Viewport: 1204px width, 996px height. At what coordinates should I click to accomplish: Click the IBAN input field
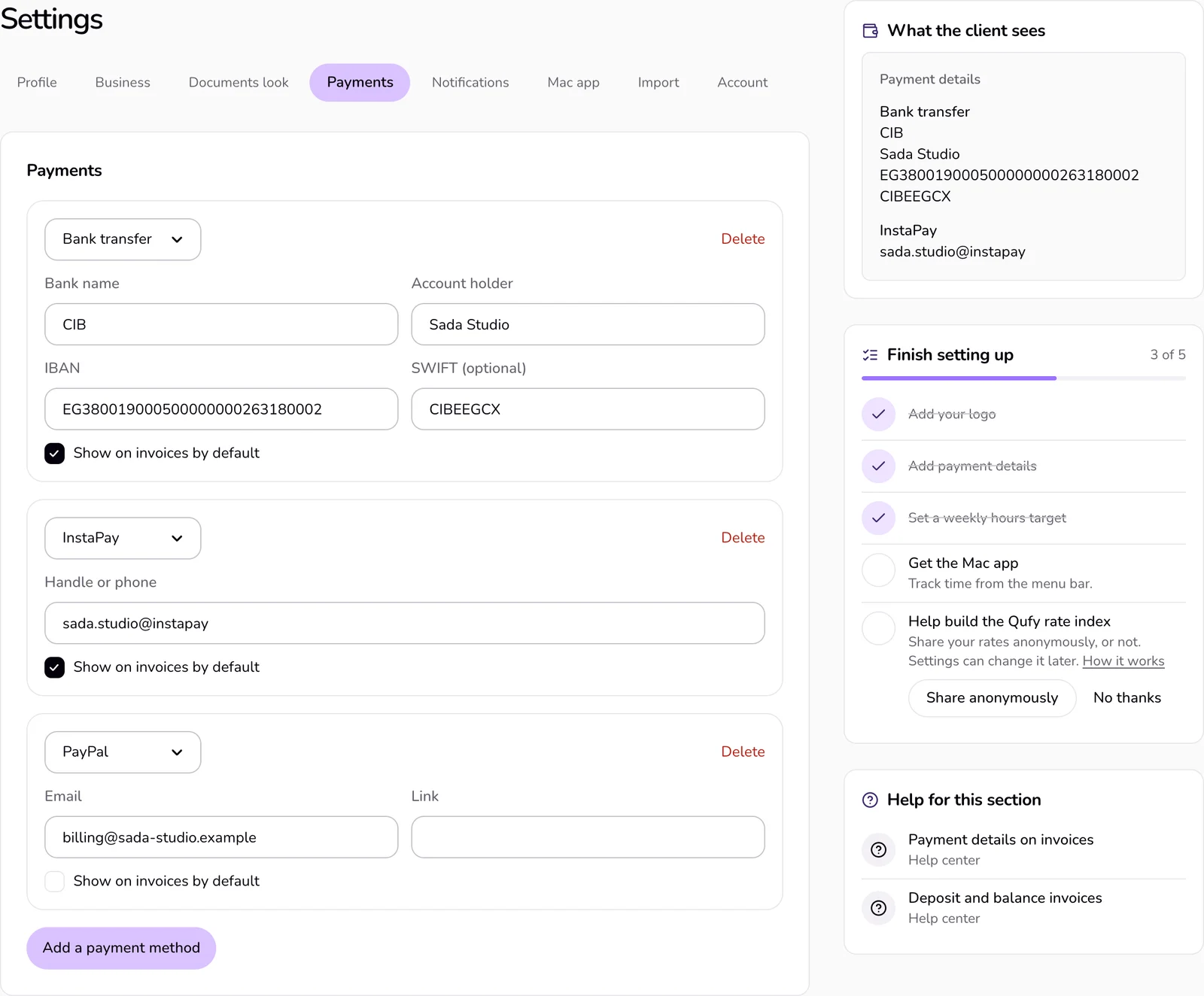(x=221, y=409)
